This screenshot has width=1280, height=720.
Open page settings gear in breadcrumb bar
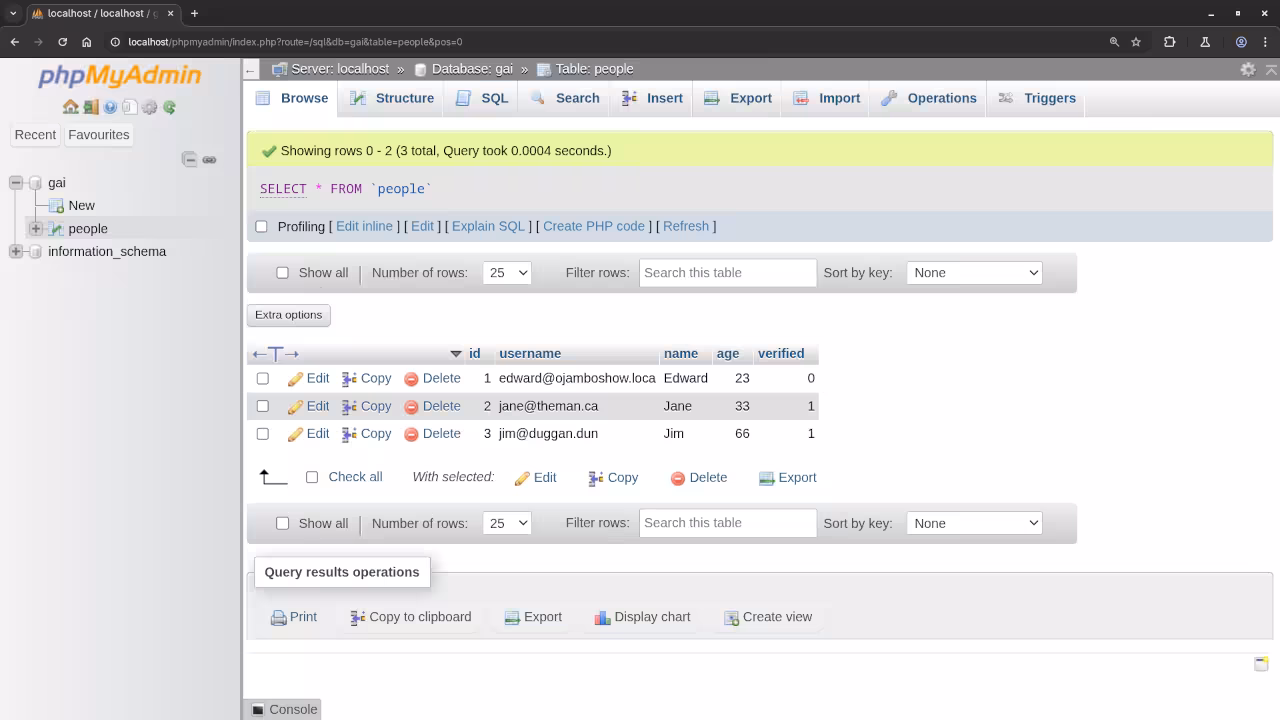point(1248,69)
